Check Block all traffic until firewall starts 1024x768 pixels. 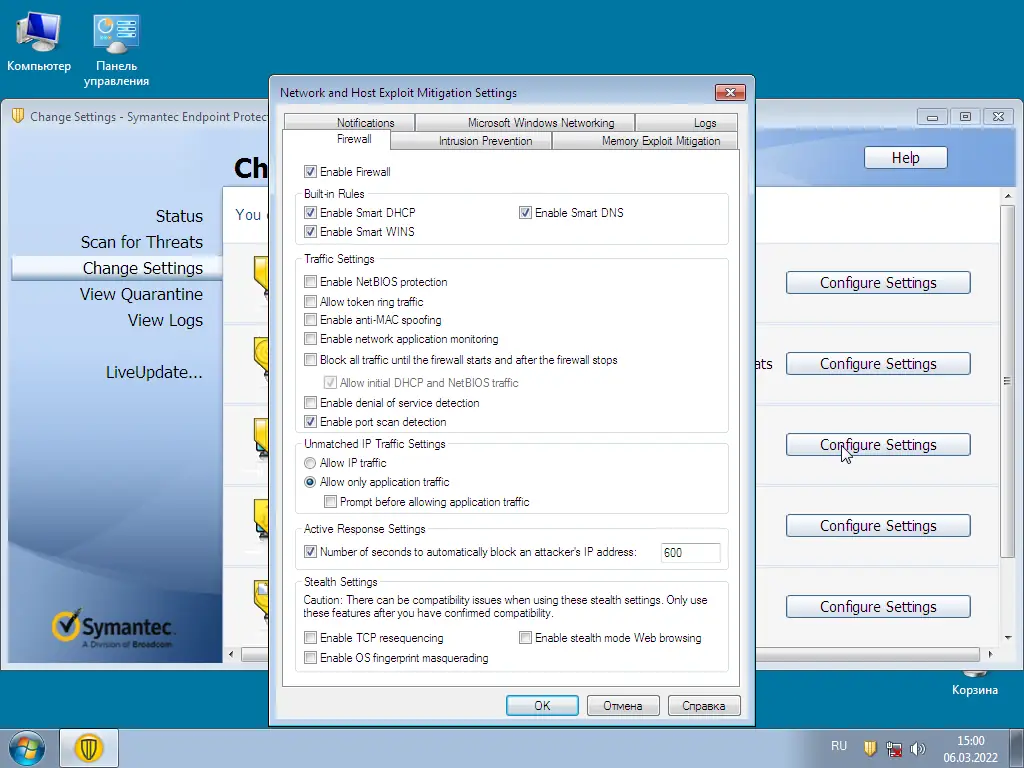(310, 360)
